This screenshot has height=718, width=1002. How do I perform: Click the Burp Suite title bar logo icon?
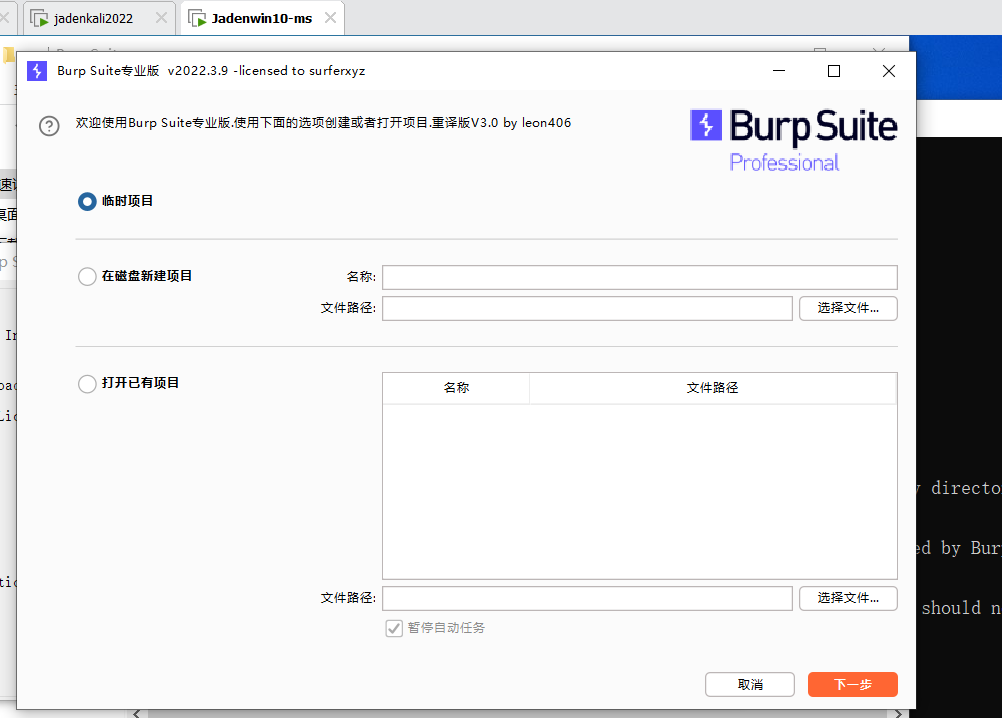[x=37, y=71]
